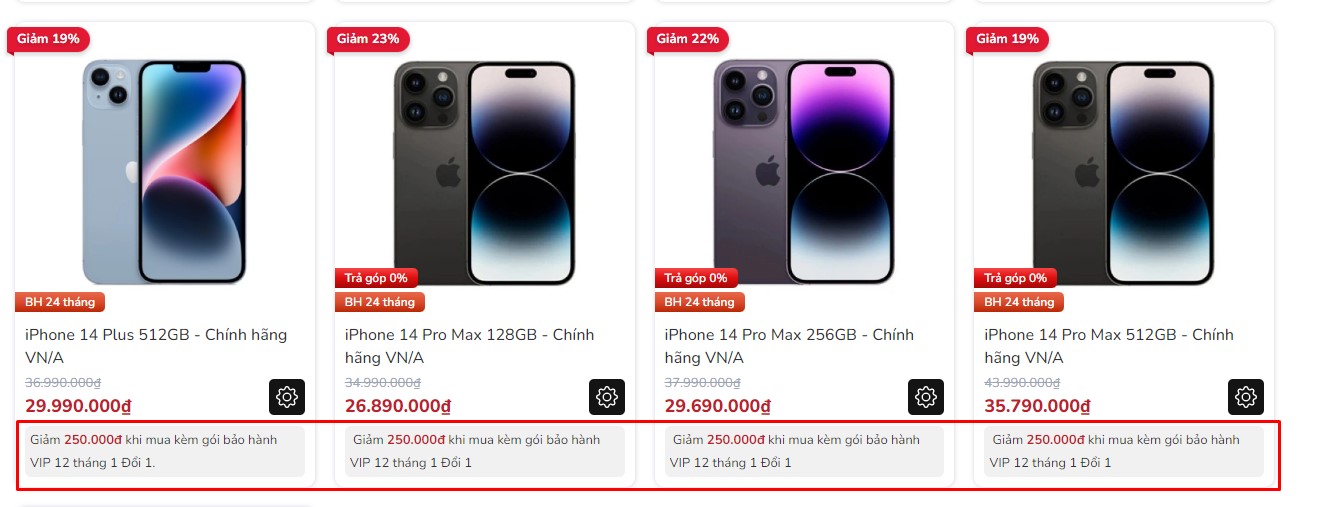Image resolution: width=1329 pixels, height=507 pixels.
Task: Click the promo box under 35.790.000đ price
Action: tap(1123, 451)
